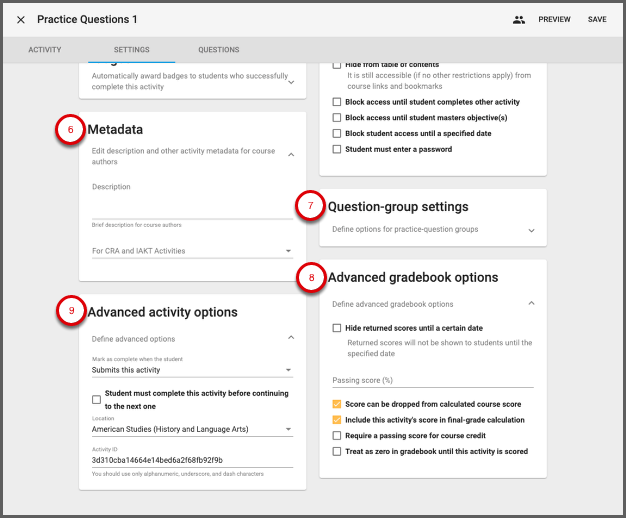Toggle Hide returned scores until a certain date

pyautogui.click(x=337, y=328)
